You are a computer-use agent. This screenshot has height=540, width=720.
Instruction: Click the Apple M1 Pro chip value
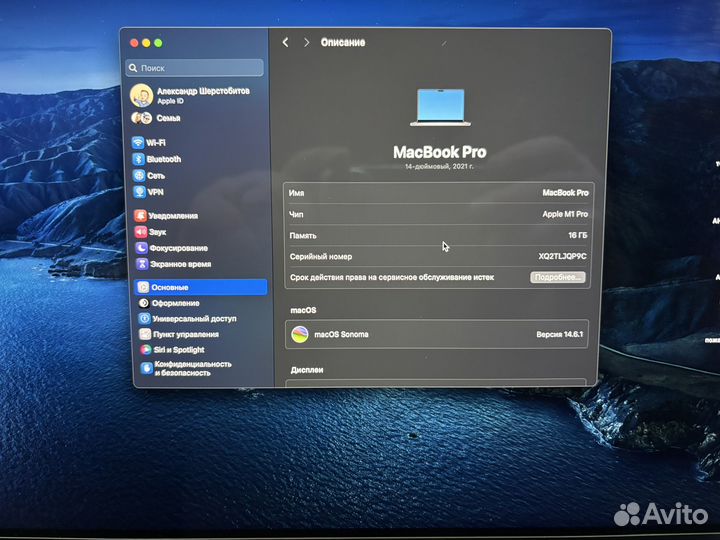565,214
